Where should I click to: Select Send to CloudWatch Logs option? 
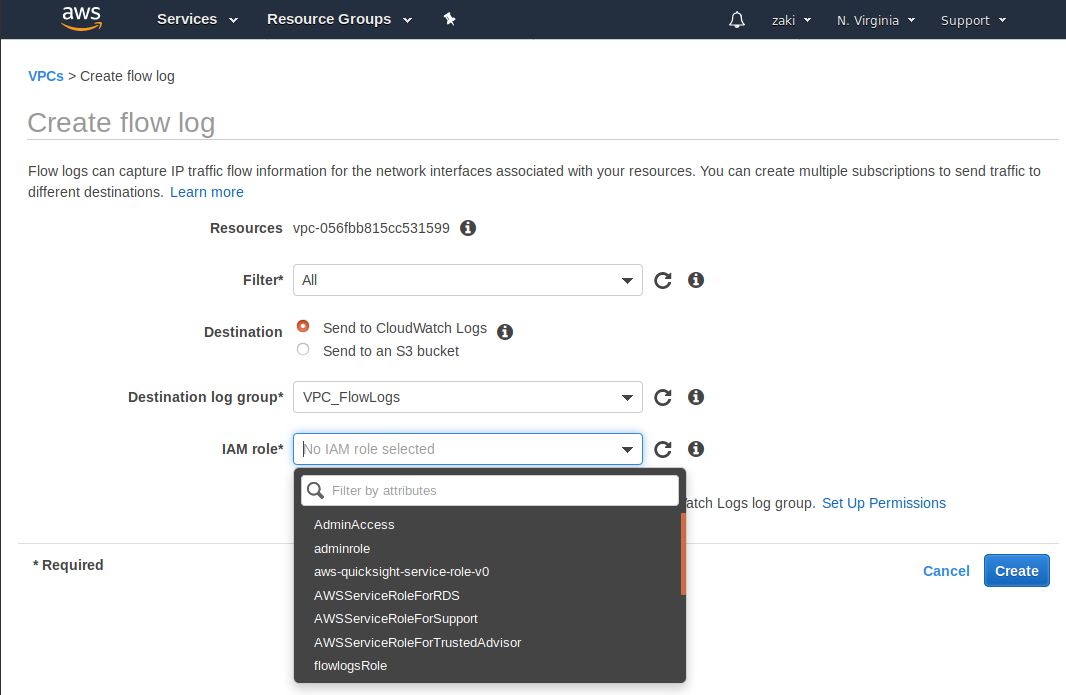pyautogui.click(x=303, y=327)
